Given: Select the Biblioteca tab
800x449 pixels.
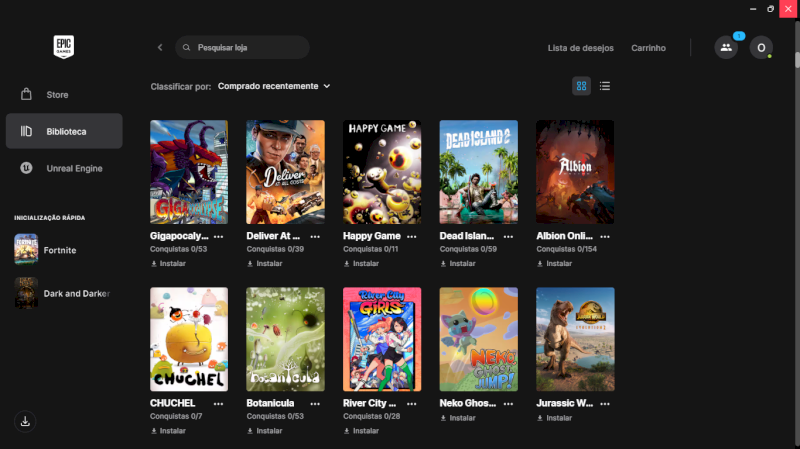Looking at the screenshot, I should point(65,131).
